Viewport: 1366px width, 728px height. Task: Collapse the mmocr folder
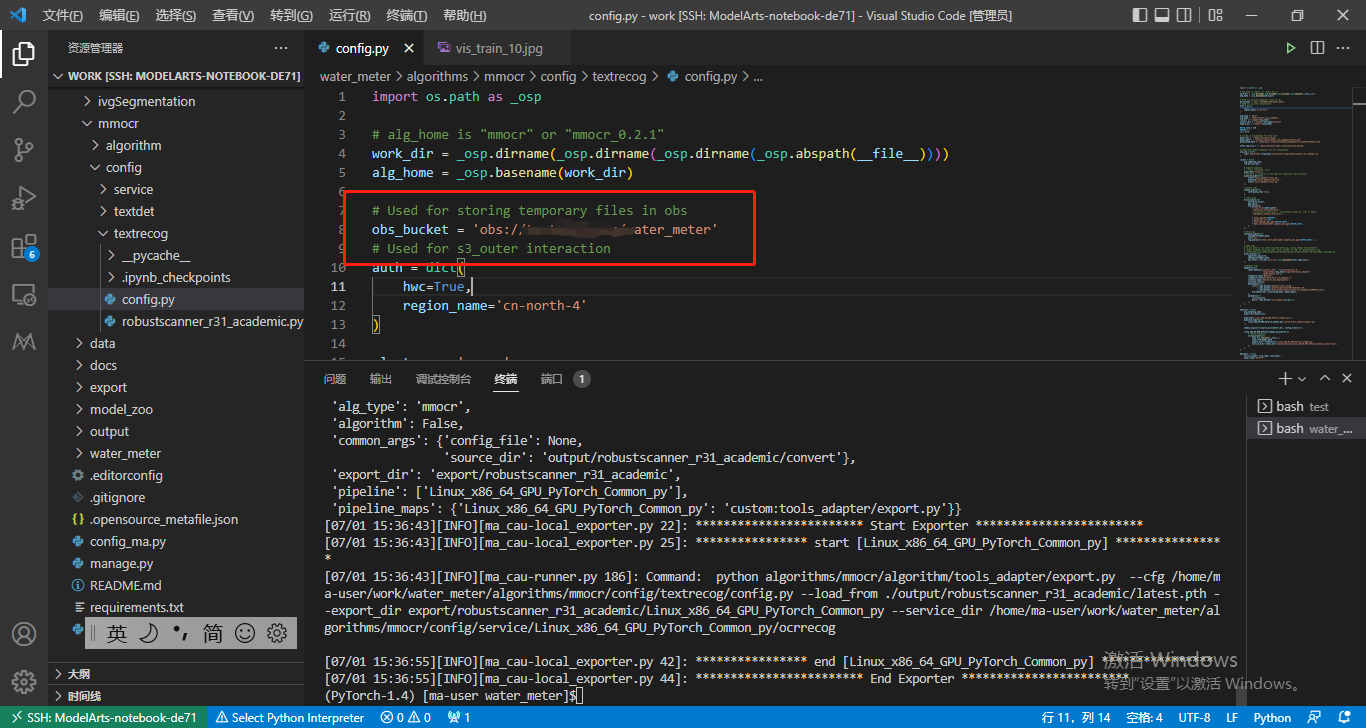pyautogui.click(x=176, y=123)
